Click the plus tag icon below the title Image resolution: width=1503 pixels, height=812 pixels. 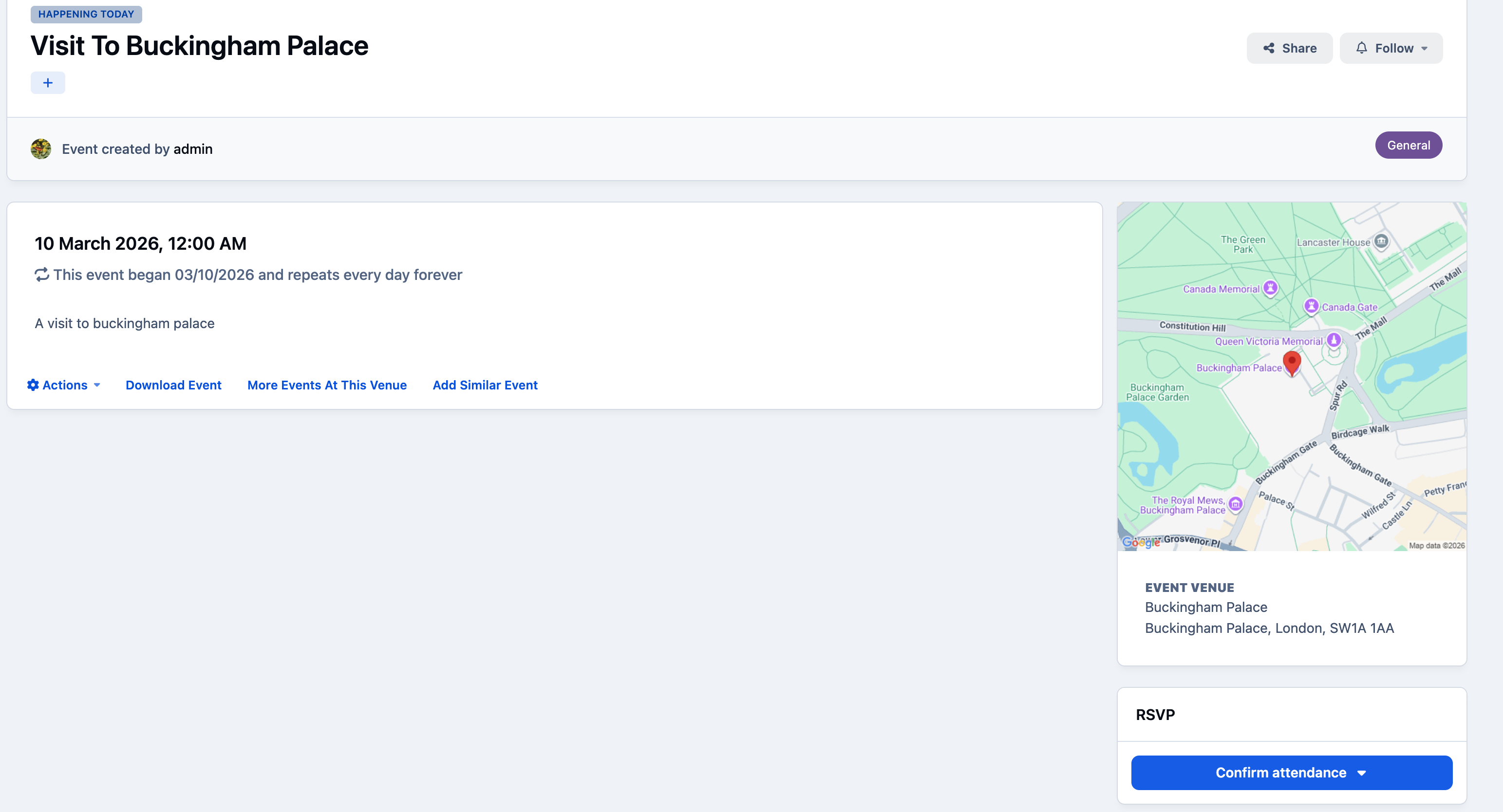click(x=48, y=83)
